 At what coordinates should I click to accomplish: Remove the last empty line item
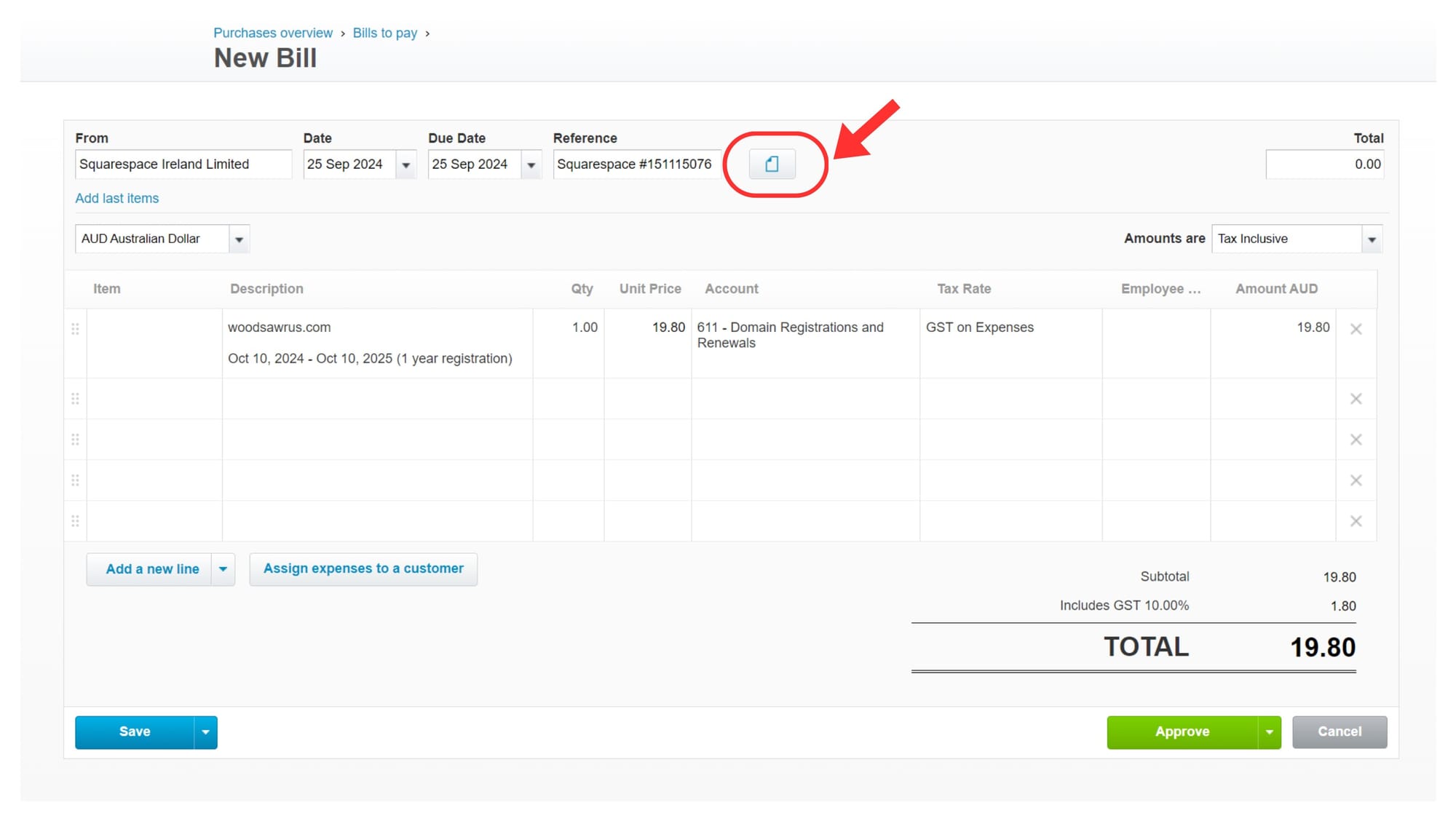pyautogui.click(x=1356, y=521)
